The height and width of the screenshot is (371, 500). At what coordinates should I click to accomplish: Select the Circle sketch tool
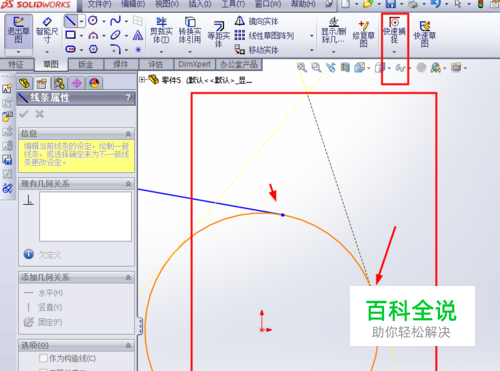93,21
